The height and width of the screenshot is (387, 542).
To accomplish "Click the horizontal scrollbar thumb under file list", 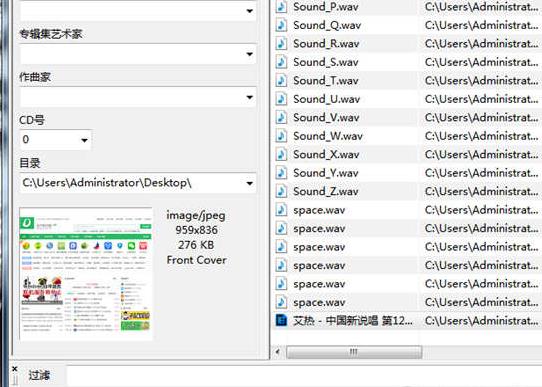I will [x=354, y=352].
